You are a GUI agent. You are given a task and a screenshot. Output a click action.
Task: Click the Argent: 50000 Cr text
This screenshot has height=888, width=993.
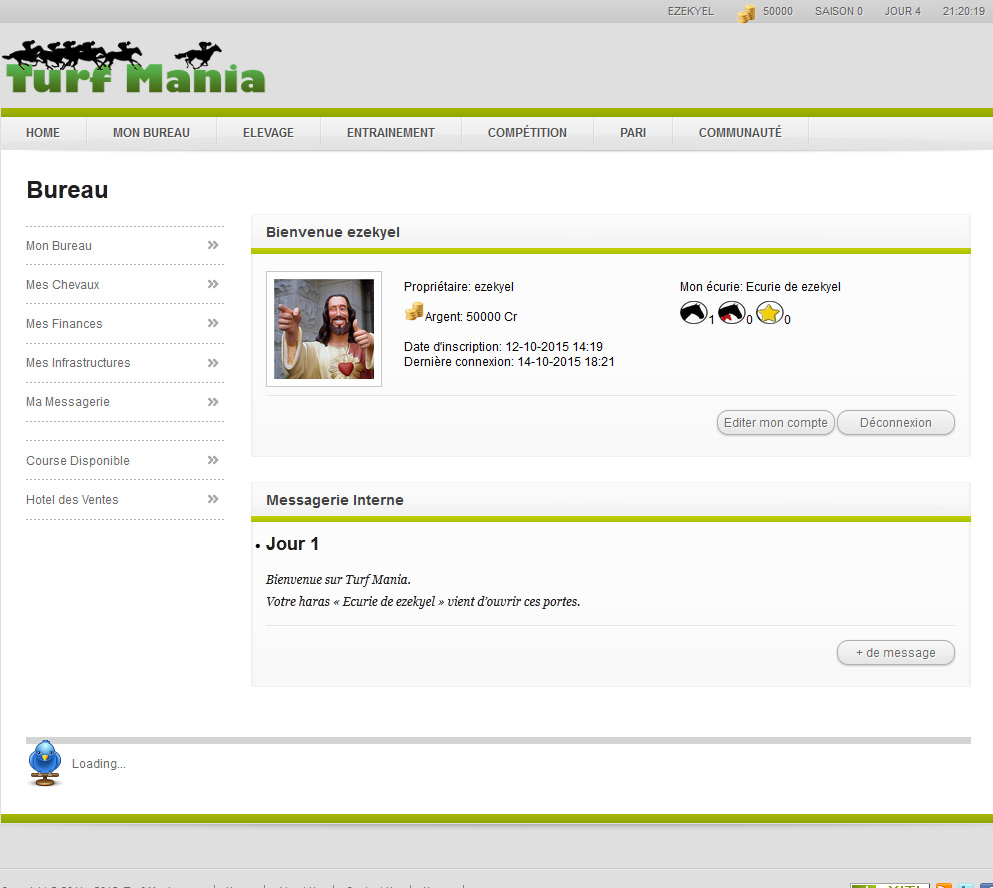[x=471, y=317]
